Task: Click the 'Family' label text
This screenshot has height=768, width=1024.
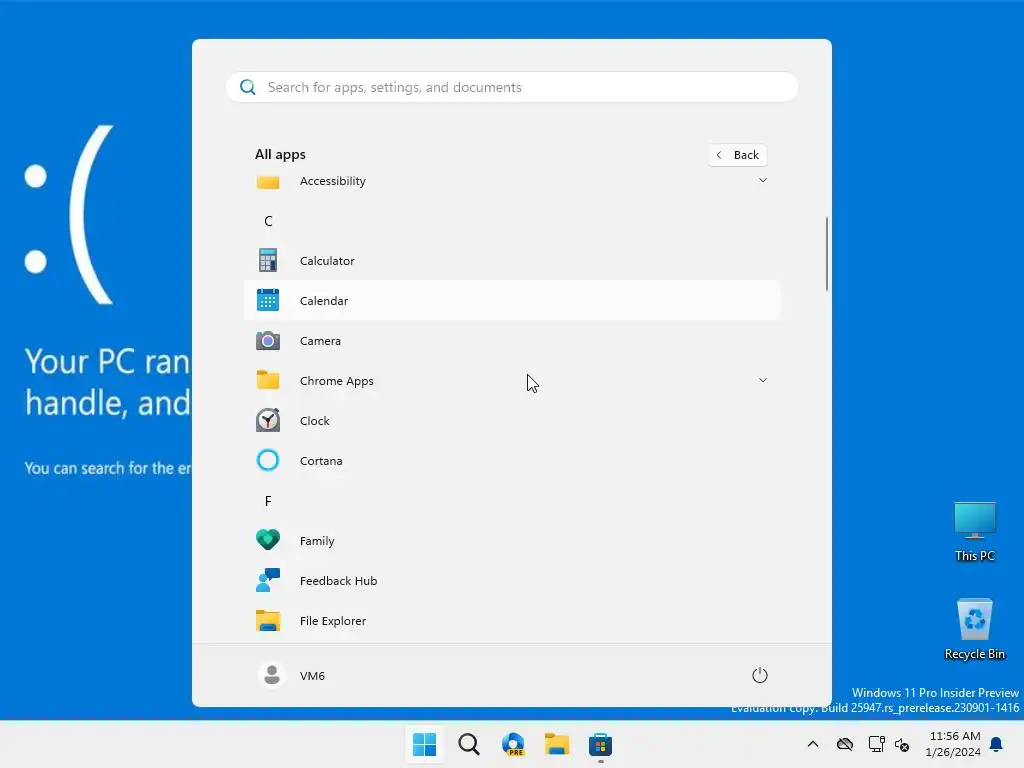Action: tap(317, 541)
